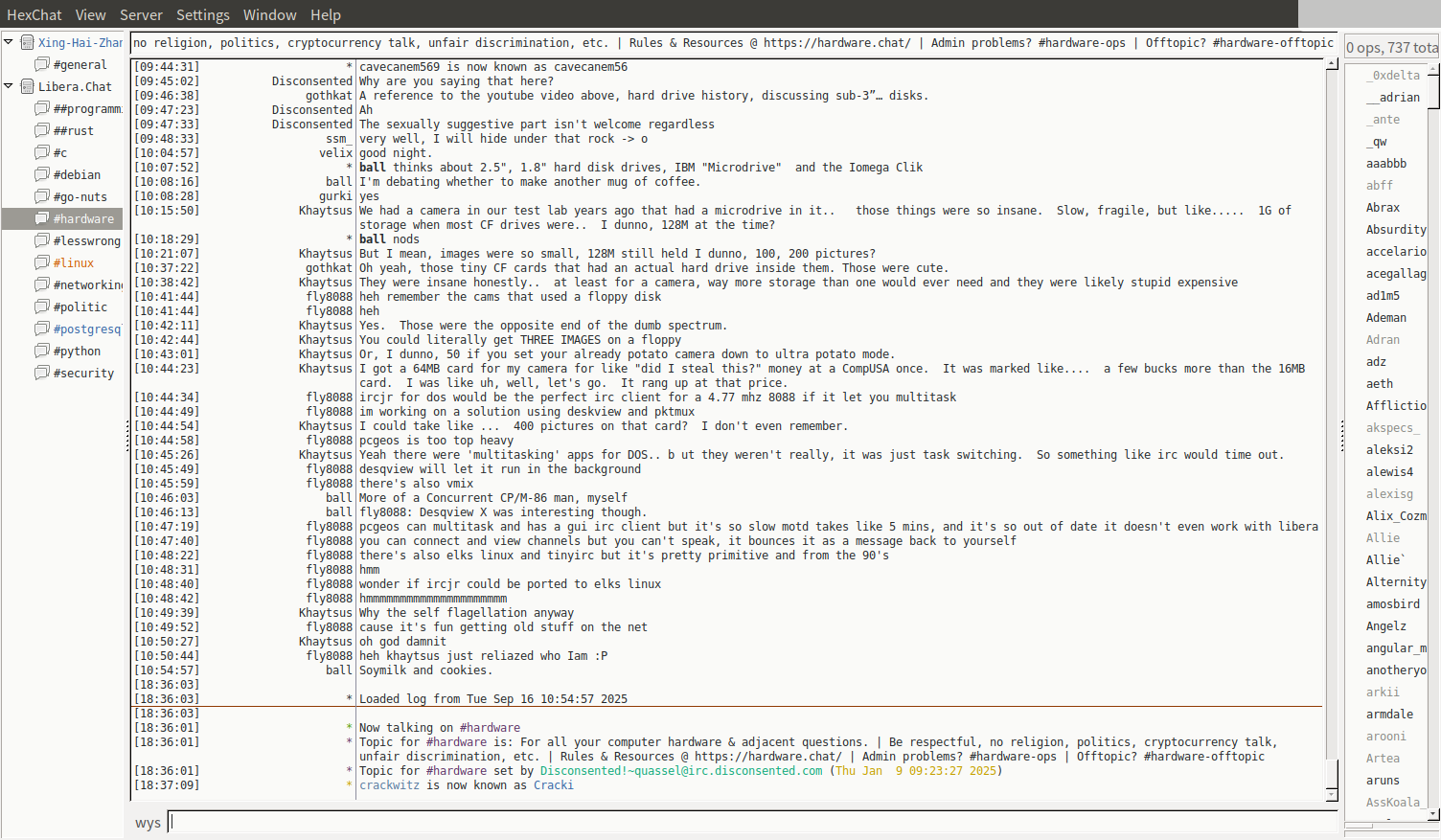Click the #hardware link in 'Now talking on'

tap(490, 728)
